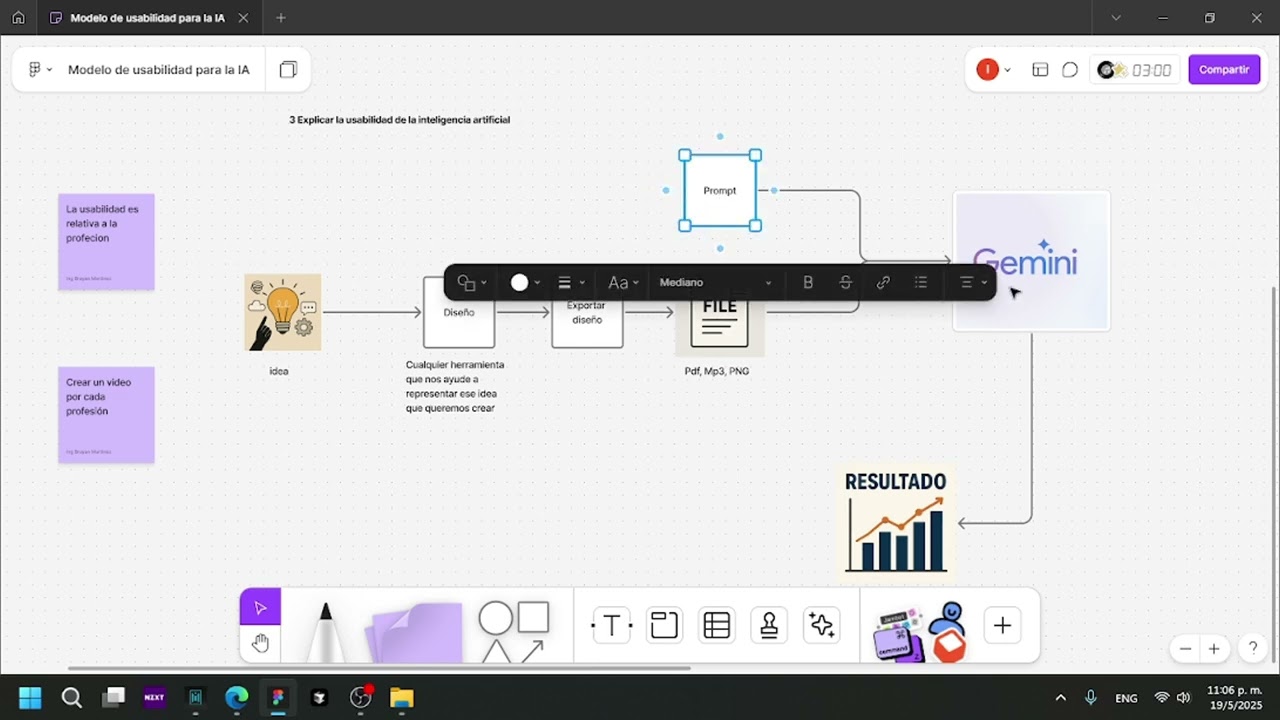The image size is (1280, 720).
Task: Select the Crear un video sticky note
Action: tap(106, 415)
